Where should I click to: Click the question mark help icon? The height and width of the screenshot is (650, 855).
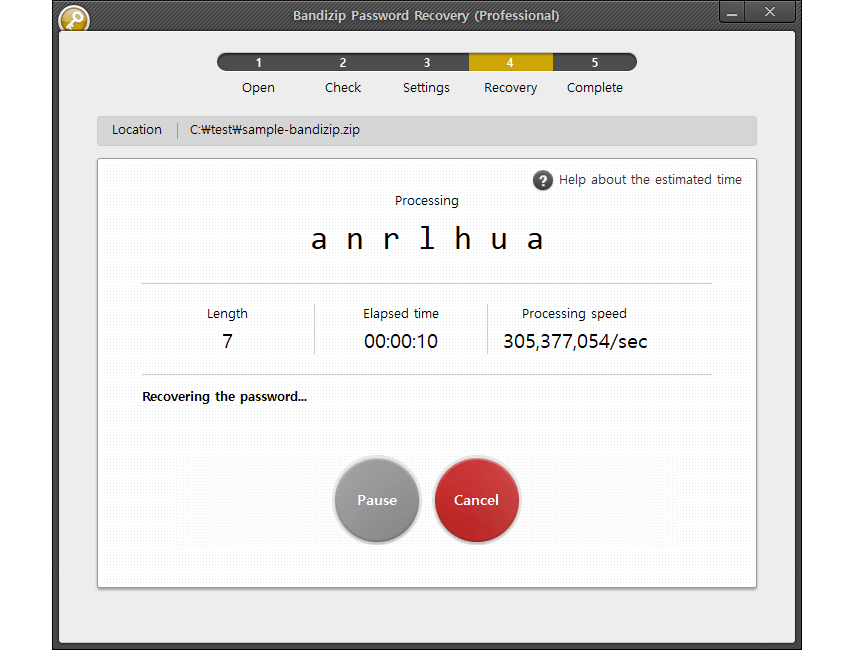pyautogui.click(x=542, y=180)
